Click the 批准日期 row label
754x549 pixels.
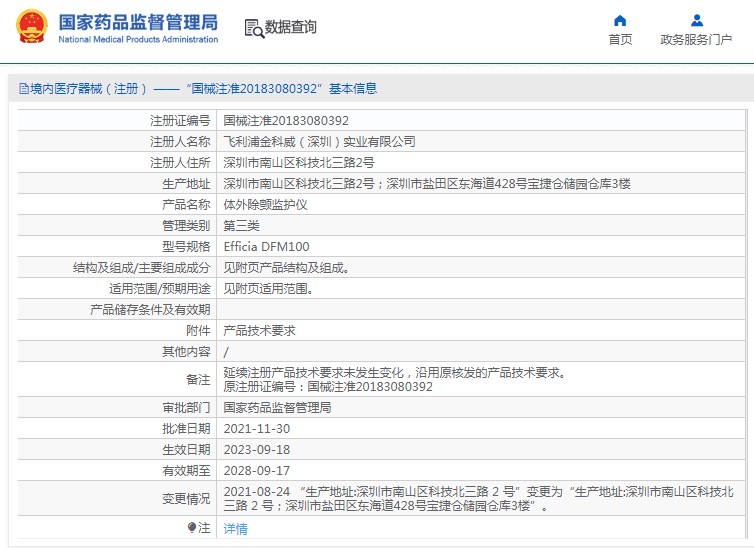pos(186,429)
